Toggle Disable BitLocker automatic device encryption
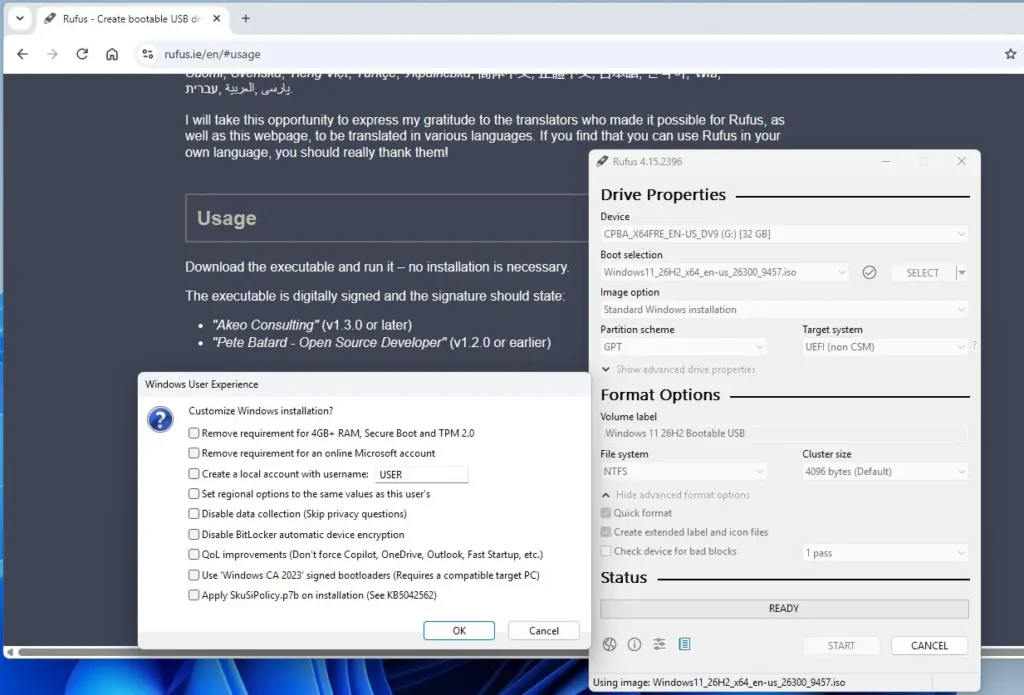Screen dimensions: 1024x695 pos(194,534)
